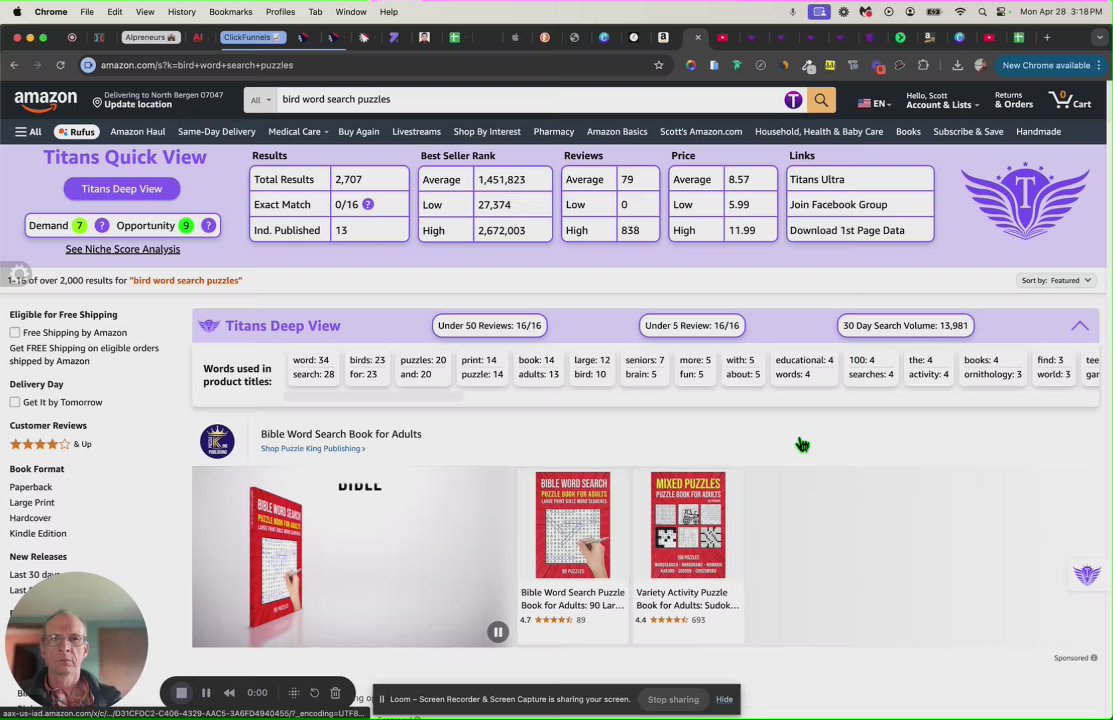Image resolution: width=1113 pixels, height=720 pixels.
Task: Bookmark this page with the star icon
Action: (659, 65)
